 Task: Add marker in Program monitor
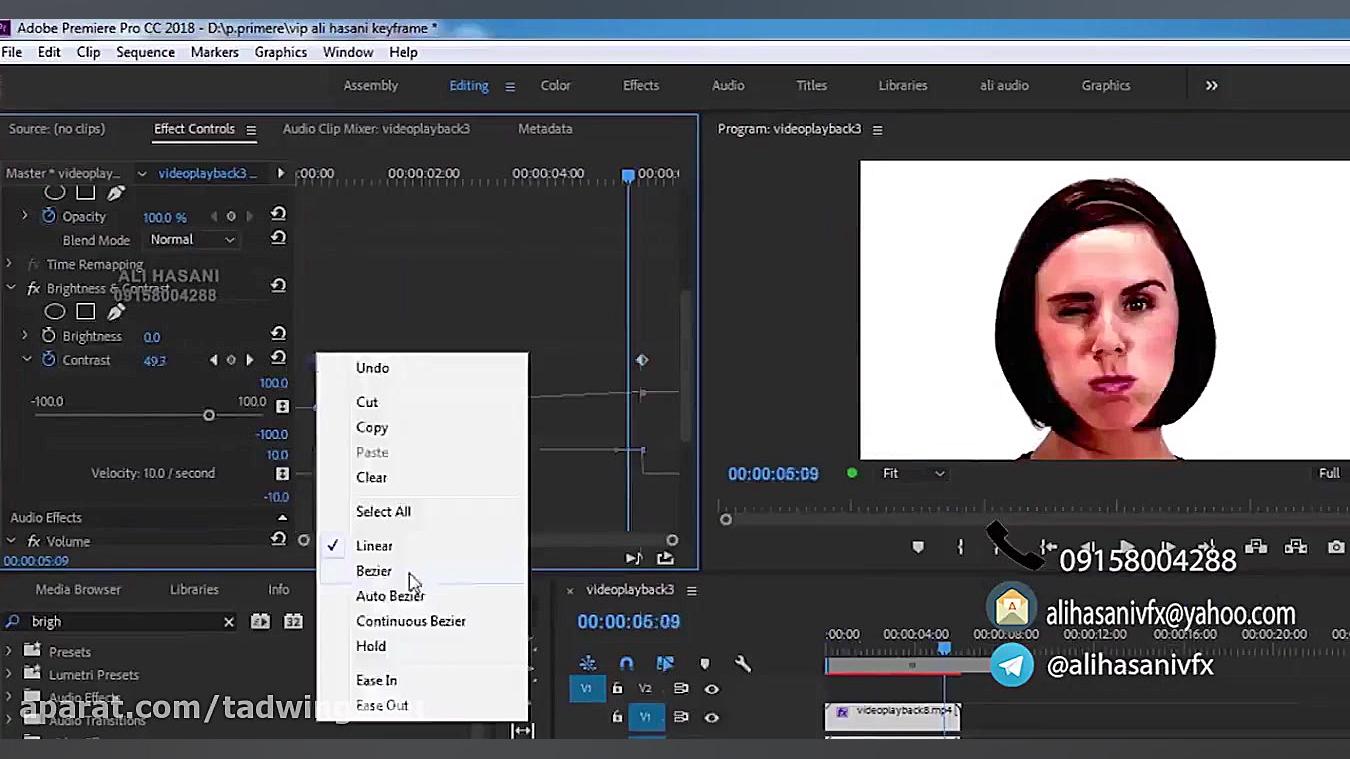(918, 547)
